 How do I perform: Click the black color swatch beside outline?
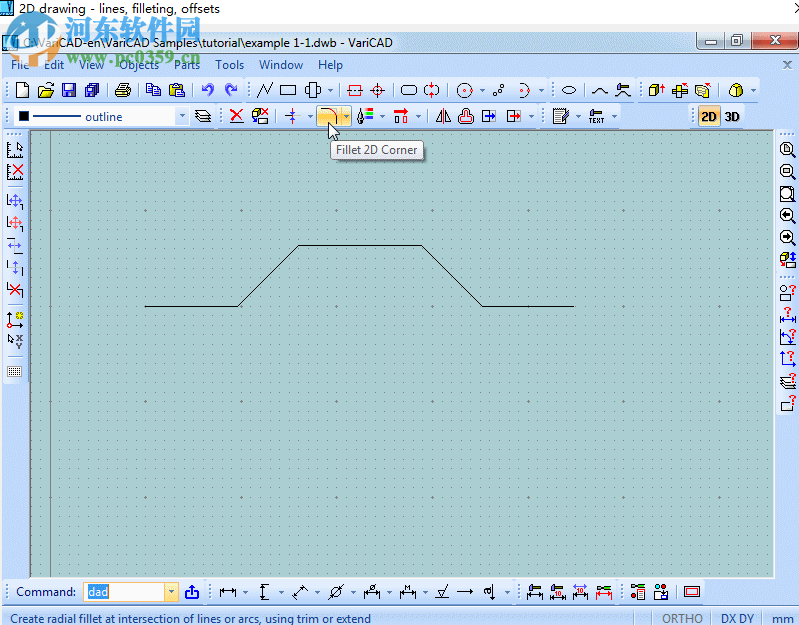click(x=24, y=116)
